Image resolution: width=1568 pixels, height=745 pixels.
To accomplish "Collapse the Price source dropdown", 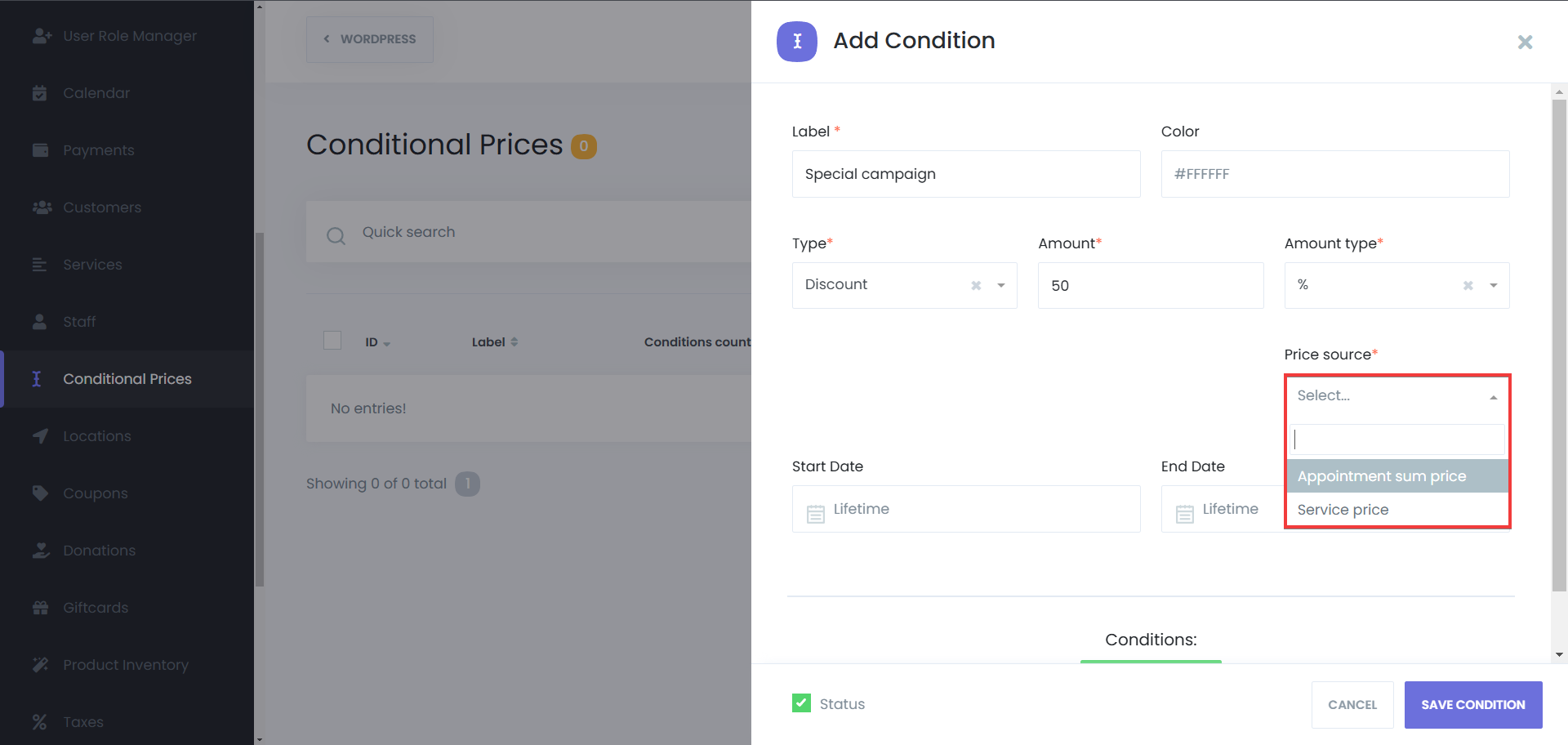I will [x=1493, y=397].
